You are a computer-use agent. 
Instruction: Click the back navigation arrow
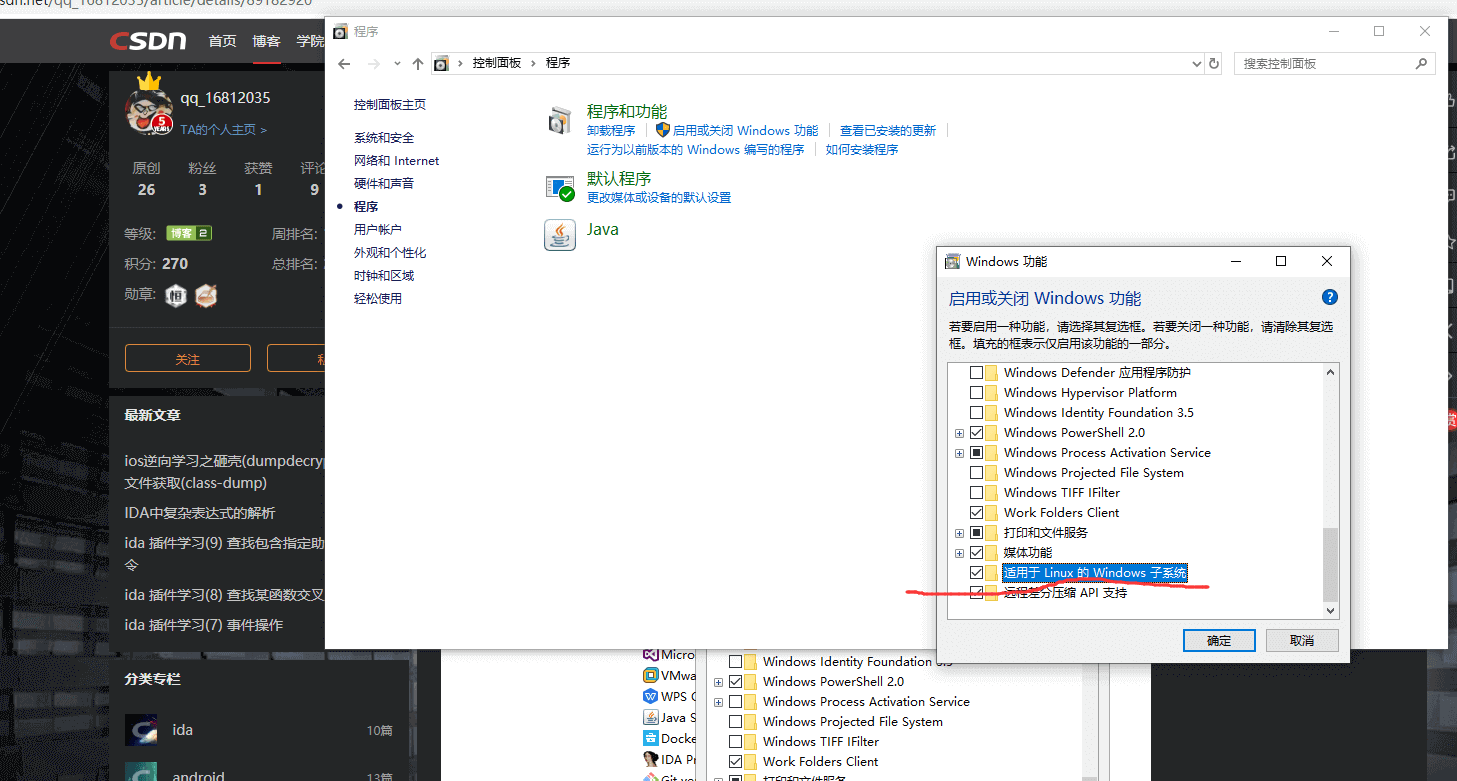click(x=345, y=63)
